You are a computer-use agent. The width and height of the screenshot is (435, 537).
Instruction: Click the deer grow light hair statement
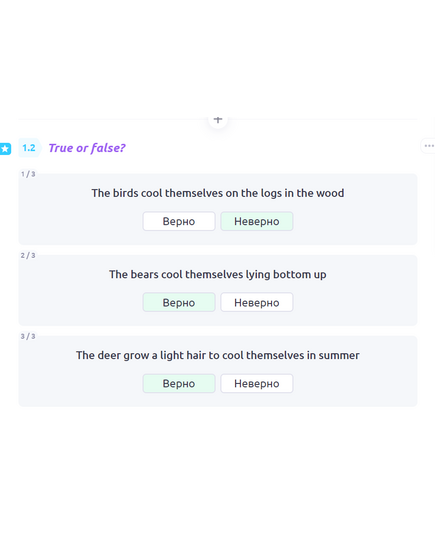pyautogui.click(x=218, y=355)
